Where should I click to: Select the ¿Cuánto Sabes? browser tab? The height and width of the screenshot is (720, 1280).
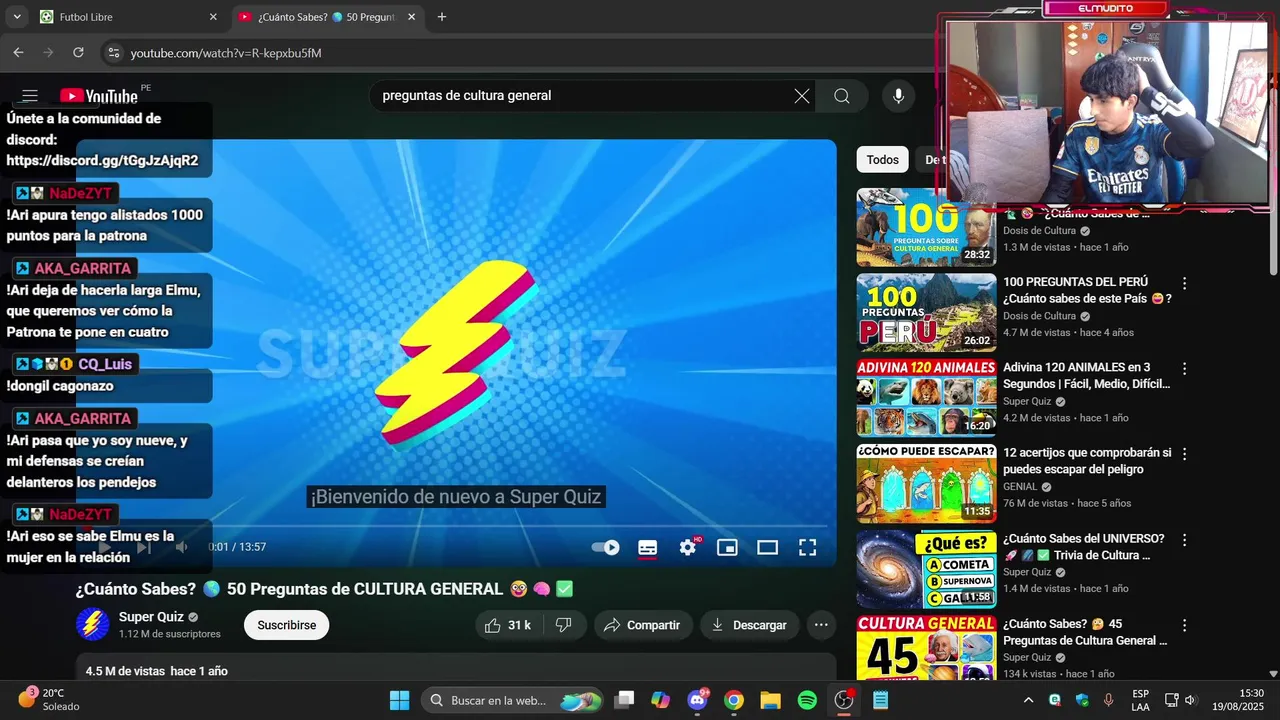328,17
